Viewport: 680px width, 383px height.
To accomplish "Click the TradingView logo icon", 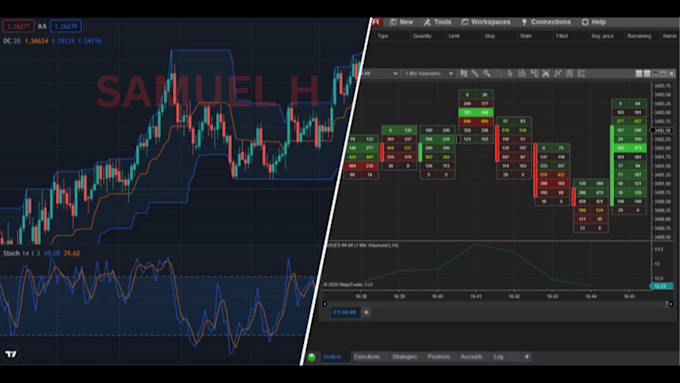I will coord(11,354).
